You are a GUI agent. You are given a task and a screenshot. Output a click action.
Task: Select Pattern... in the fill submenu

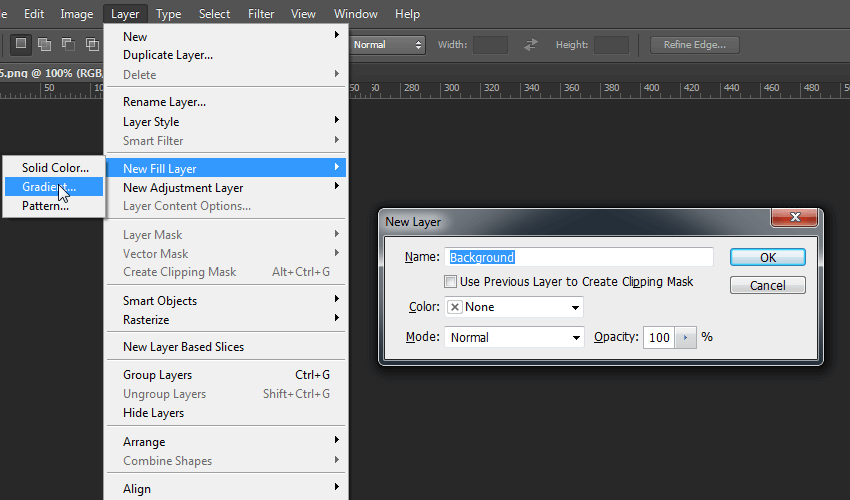coord(45,206)
